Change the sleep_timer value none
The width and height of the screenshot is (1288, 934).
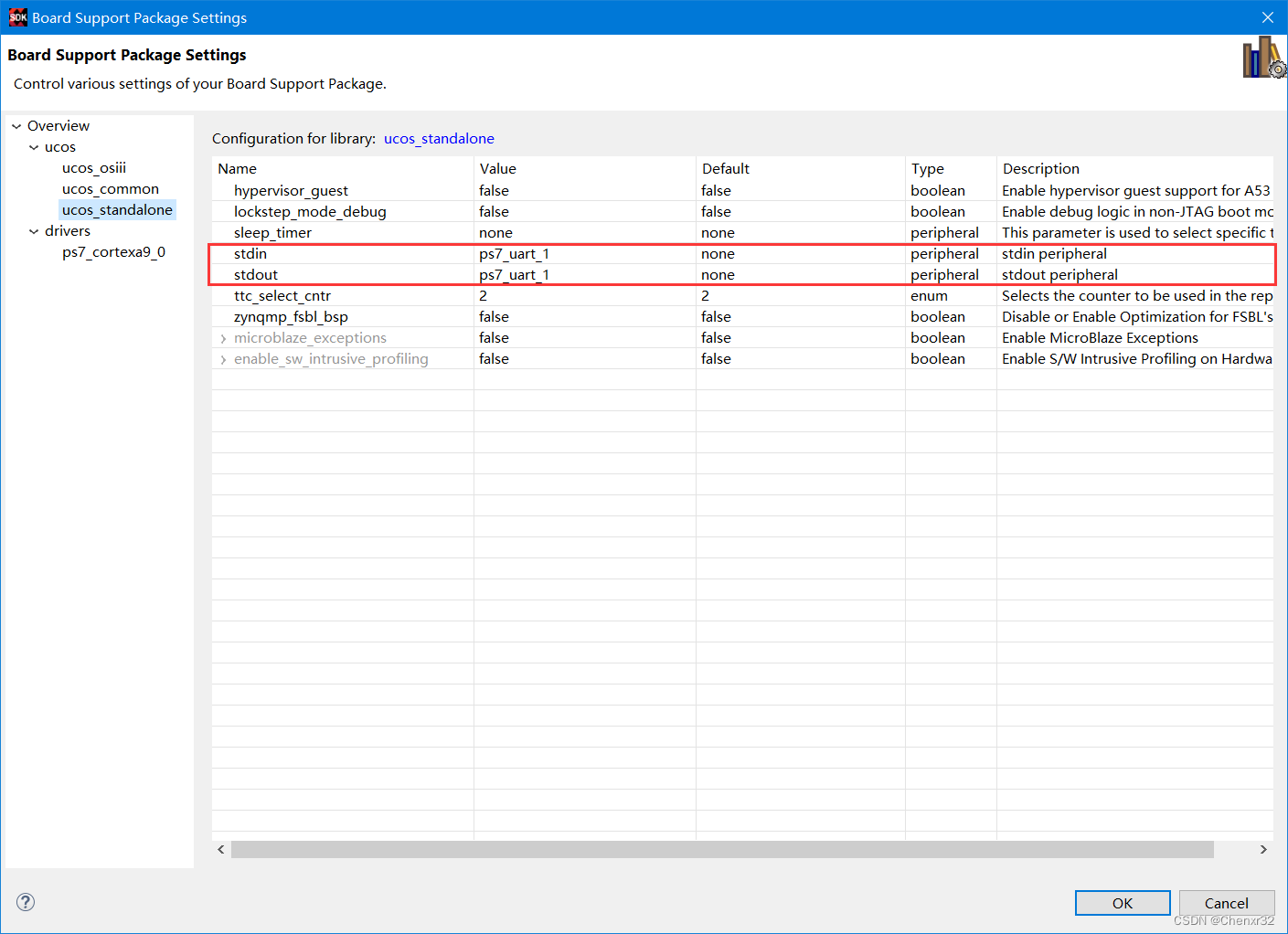pyautogui.click(x=585, y=233)
